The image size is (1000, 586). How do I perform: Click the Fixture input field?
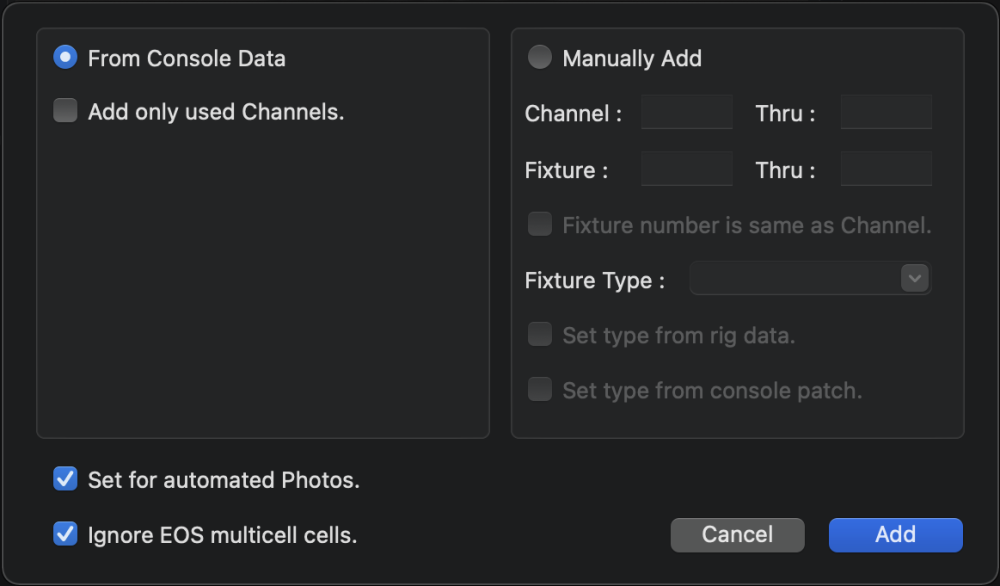[x=686, y=168]
